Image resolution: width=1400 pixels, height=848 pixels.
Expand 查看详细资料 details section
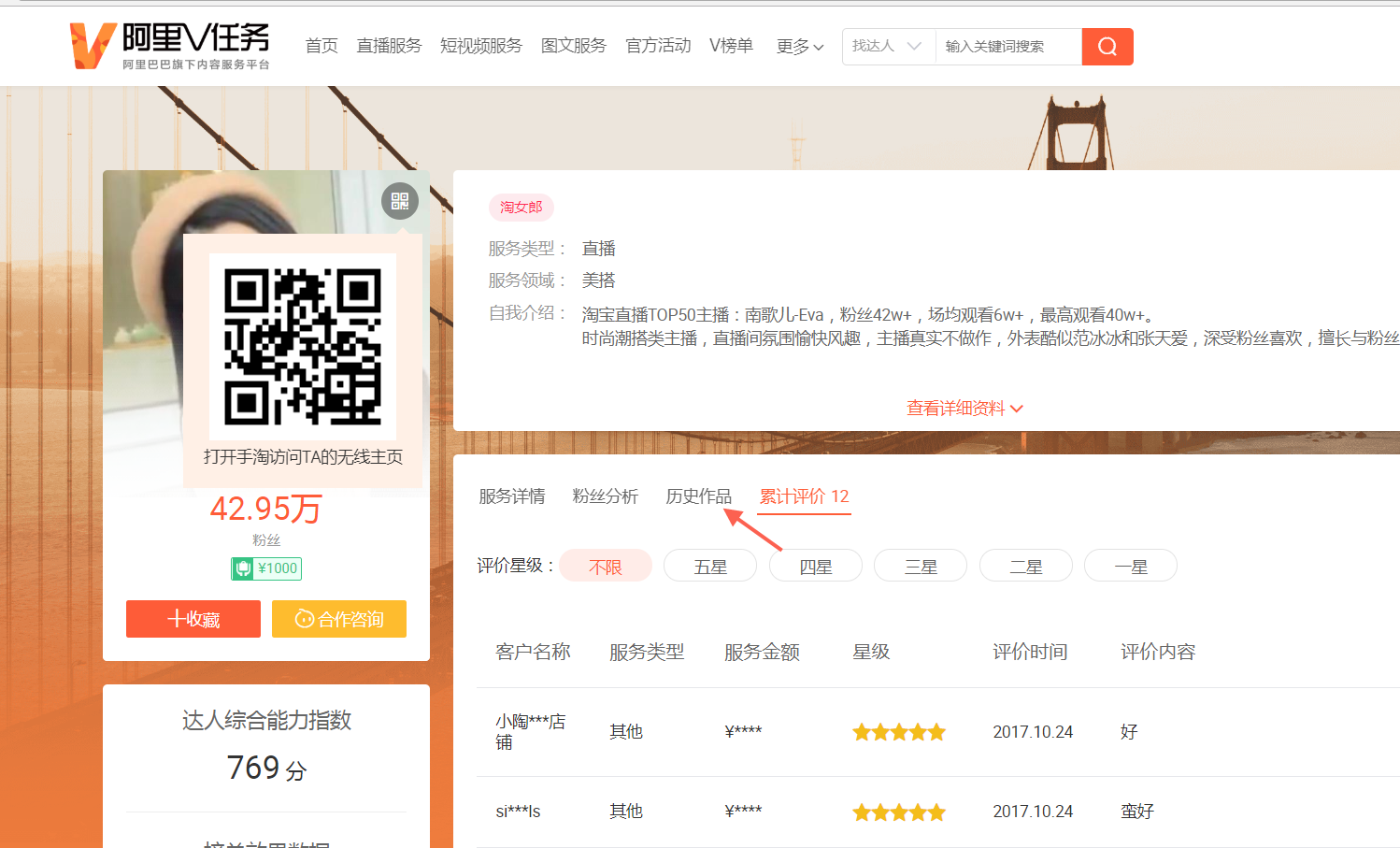(x=964, y=408)
